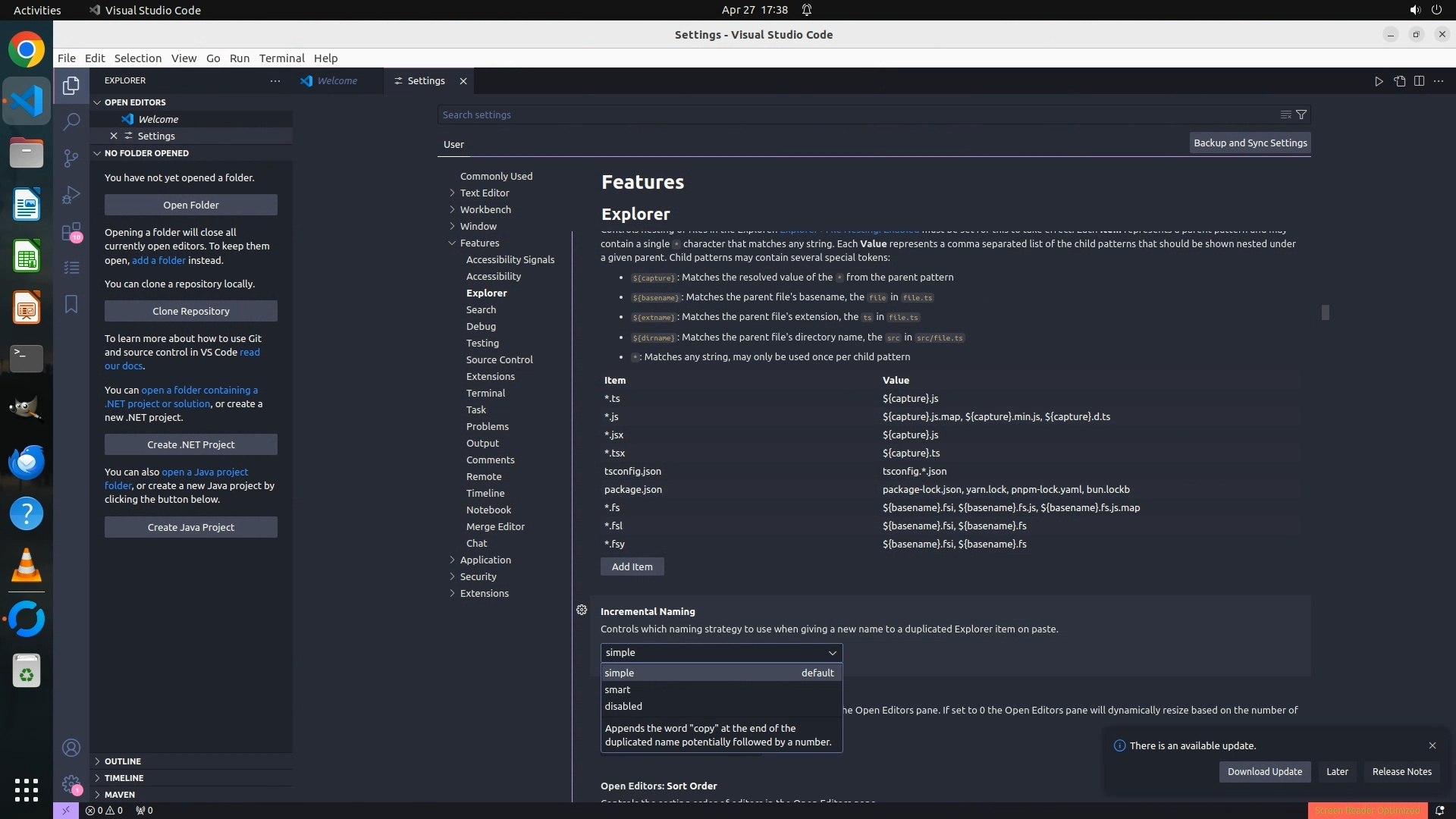Image resolution: width=1456 pixels, height=819 pixels.
Task: Switch to the Welcome tab
Action: 337,81
